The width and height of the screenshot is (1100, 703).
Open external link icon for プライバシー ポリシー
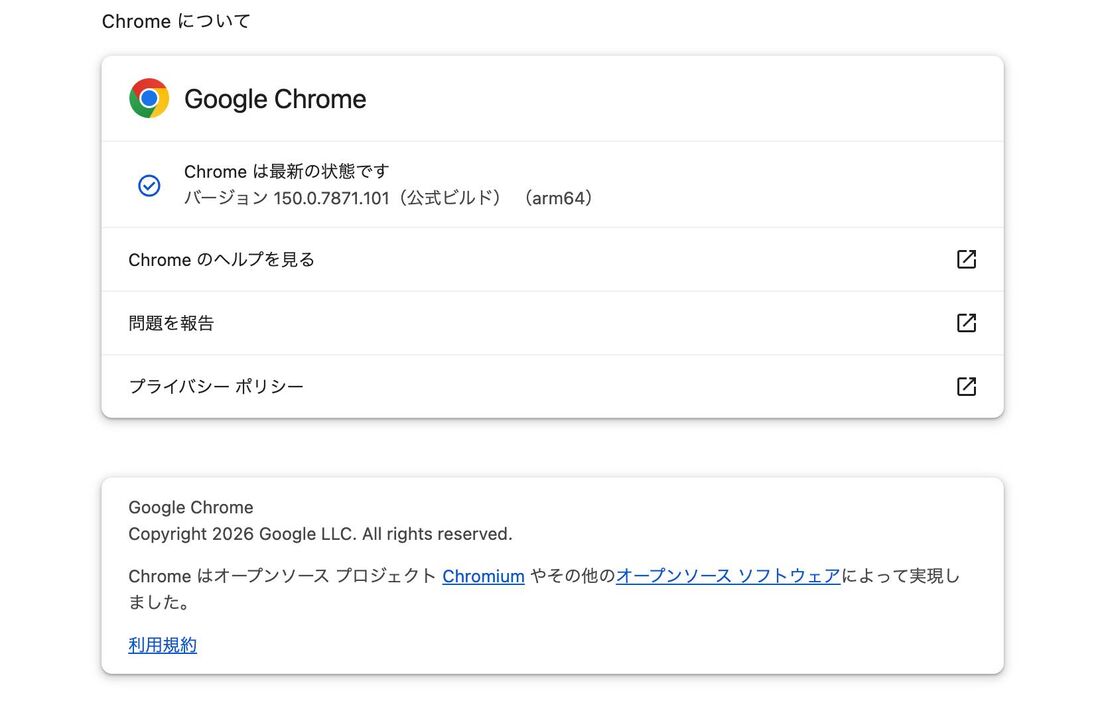click(966, 386)
